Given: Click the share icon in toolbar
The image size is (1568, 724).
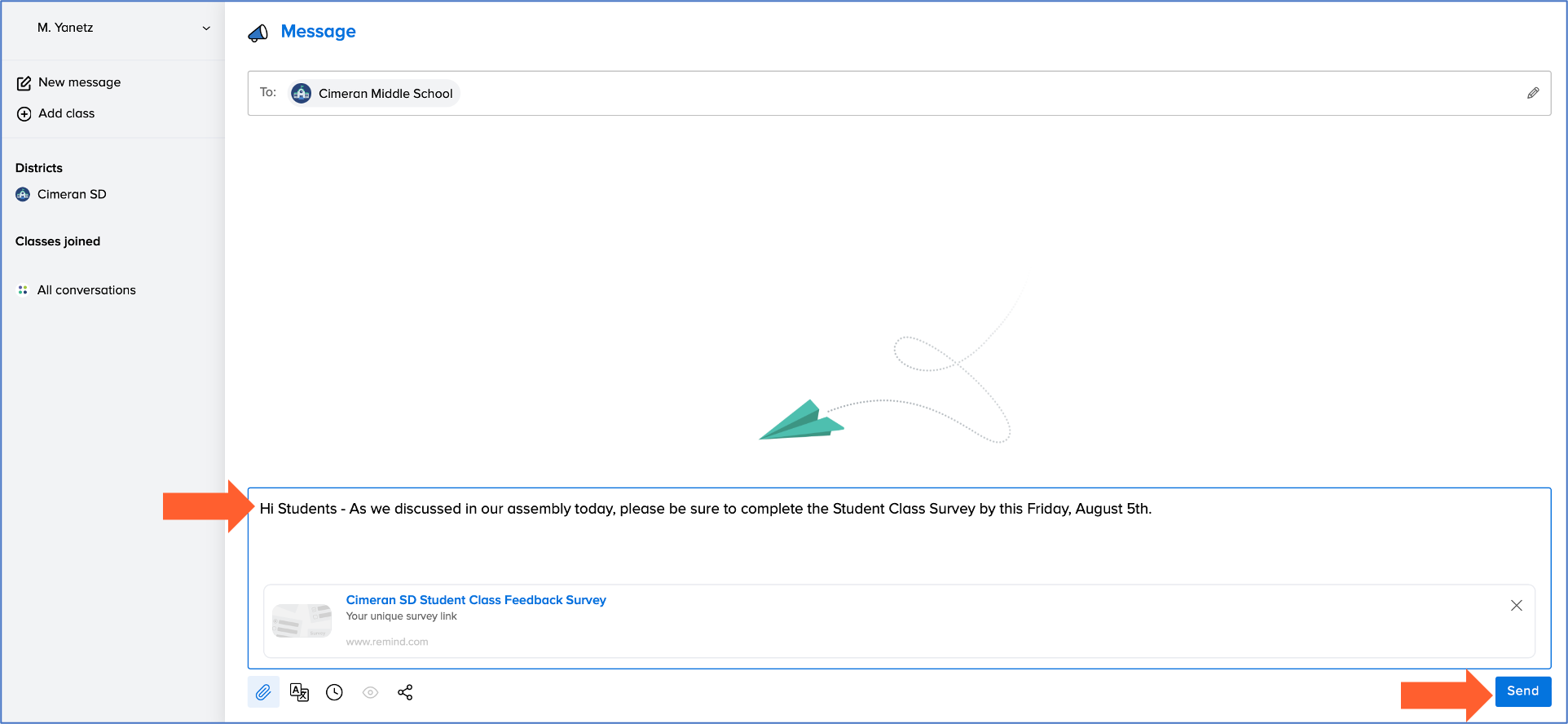Looking at the screenshot, I should (405, 692).
